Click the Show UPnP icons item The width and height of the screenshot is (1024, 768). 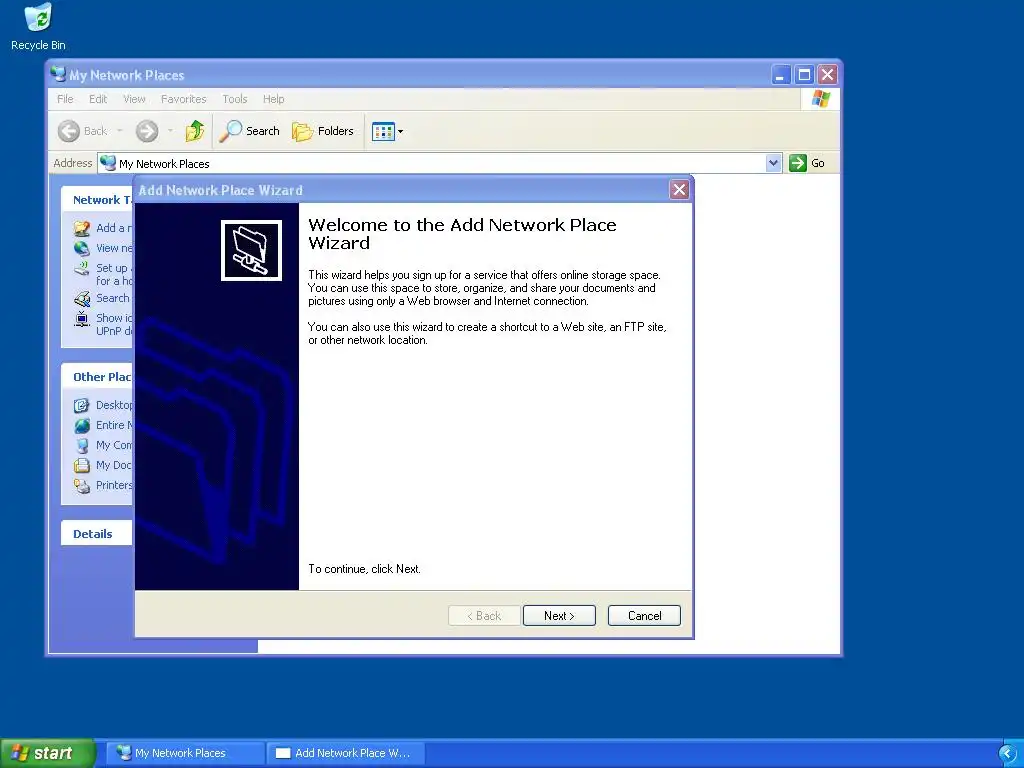point(103,325)
